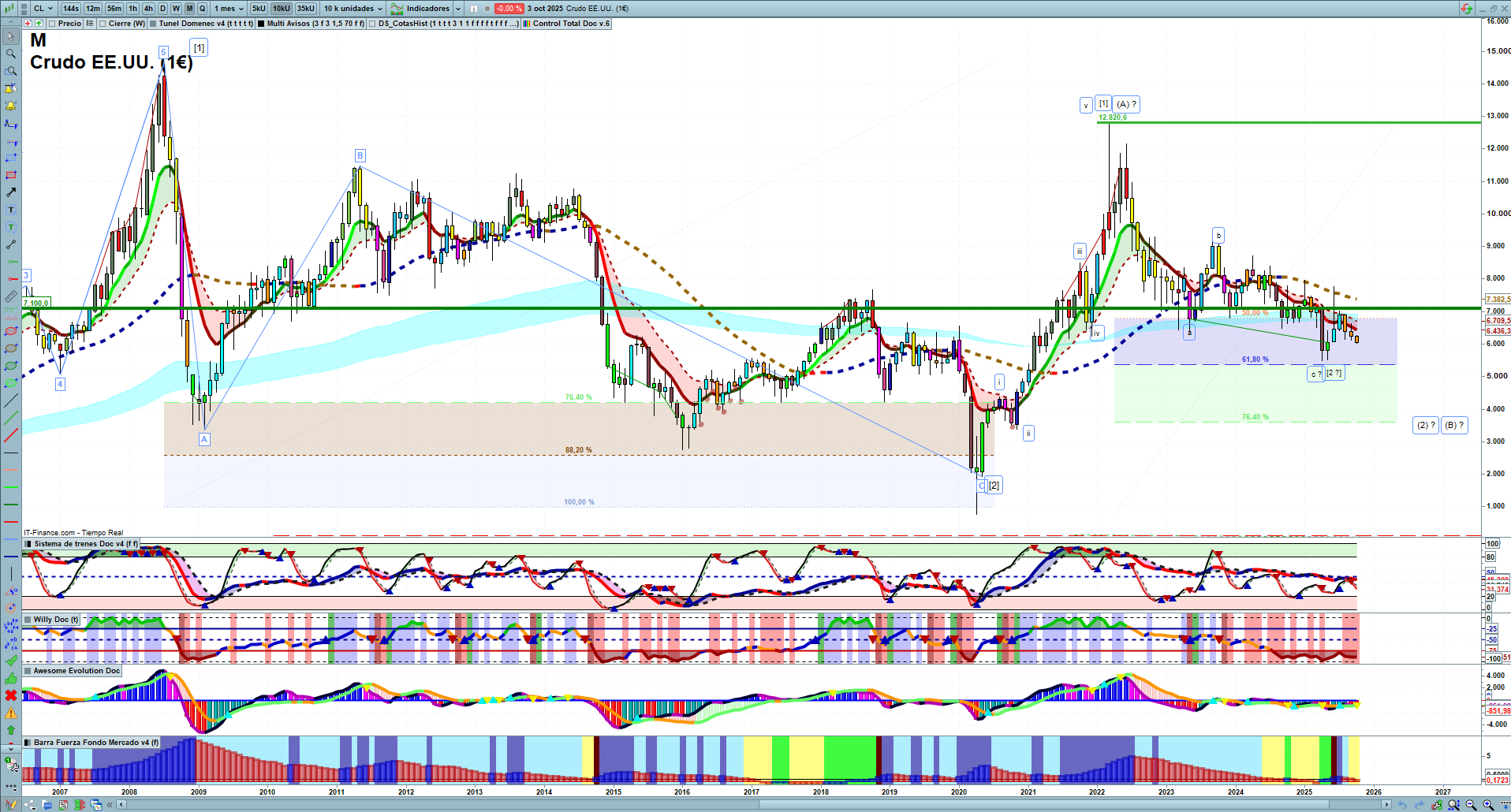Open the 1 mes period dropdown
The width and height of the screenshot is (1511, 812).
click(228, 9)
